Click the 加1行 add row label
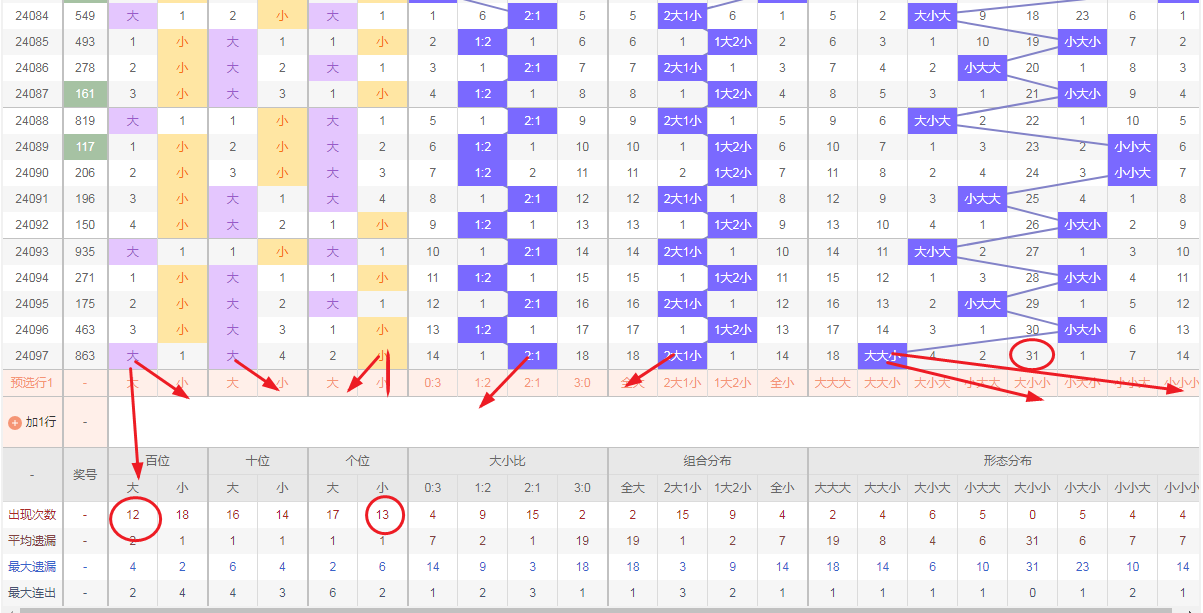The height and width of the screenshot is (613, 1203). pyautogui.click(x=40, y=422)
